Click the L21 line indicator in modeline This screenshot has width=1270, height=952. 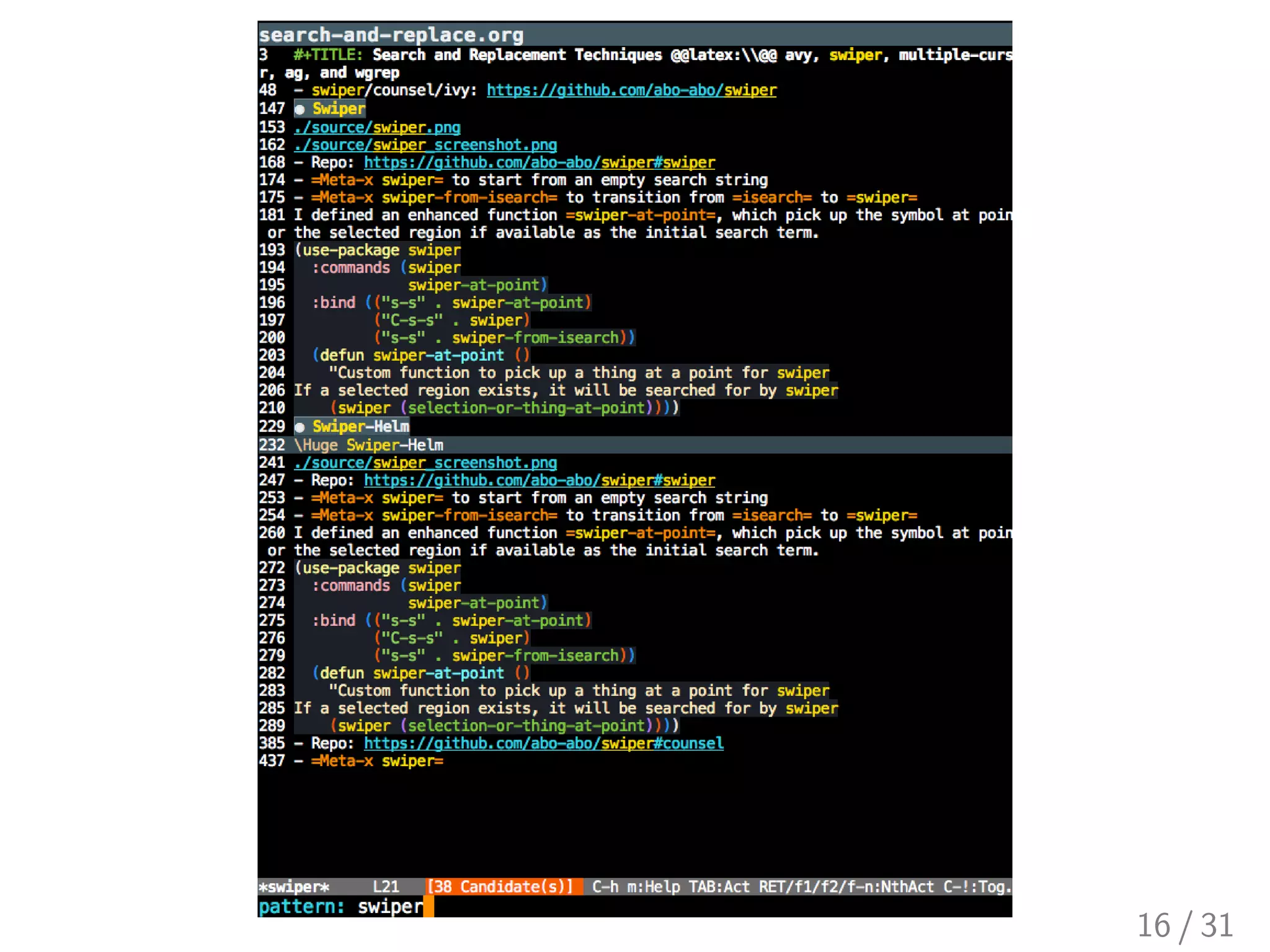tap(386, 887)
